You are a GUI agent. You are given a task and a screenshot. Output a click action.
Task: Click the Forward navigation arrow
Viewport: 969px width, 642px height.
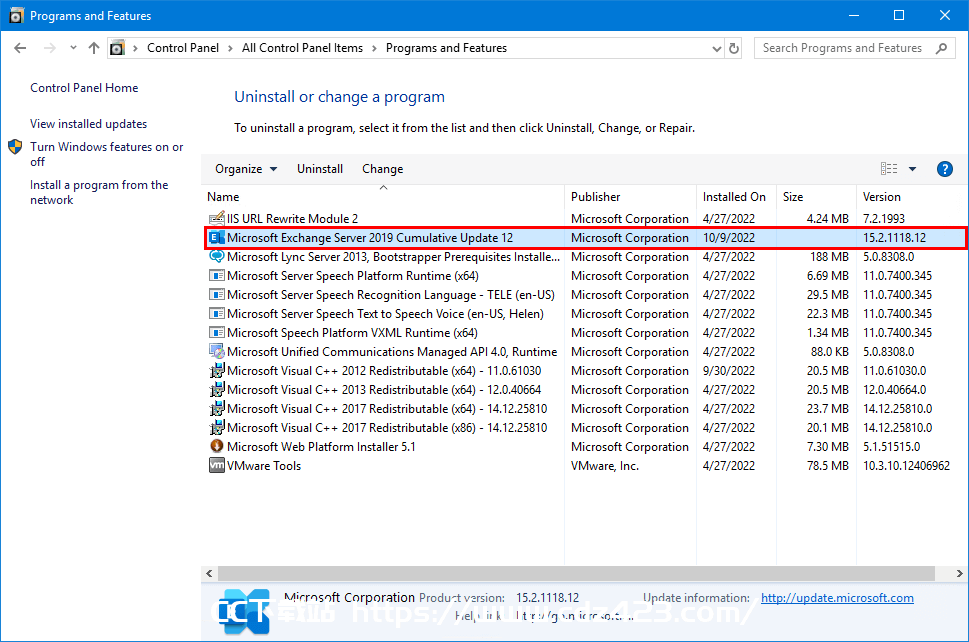pos(50,48)
